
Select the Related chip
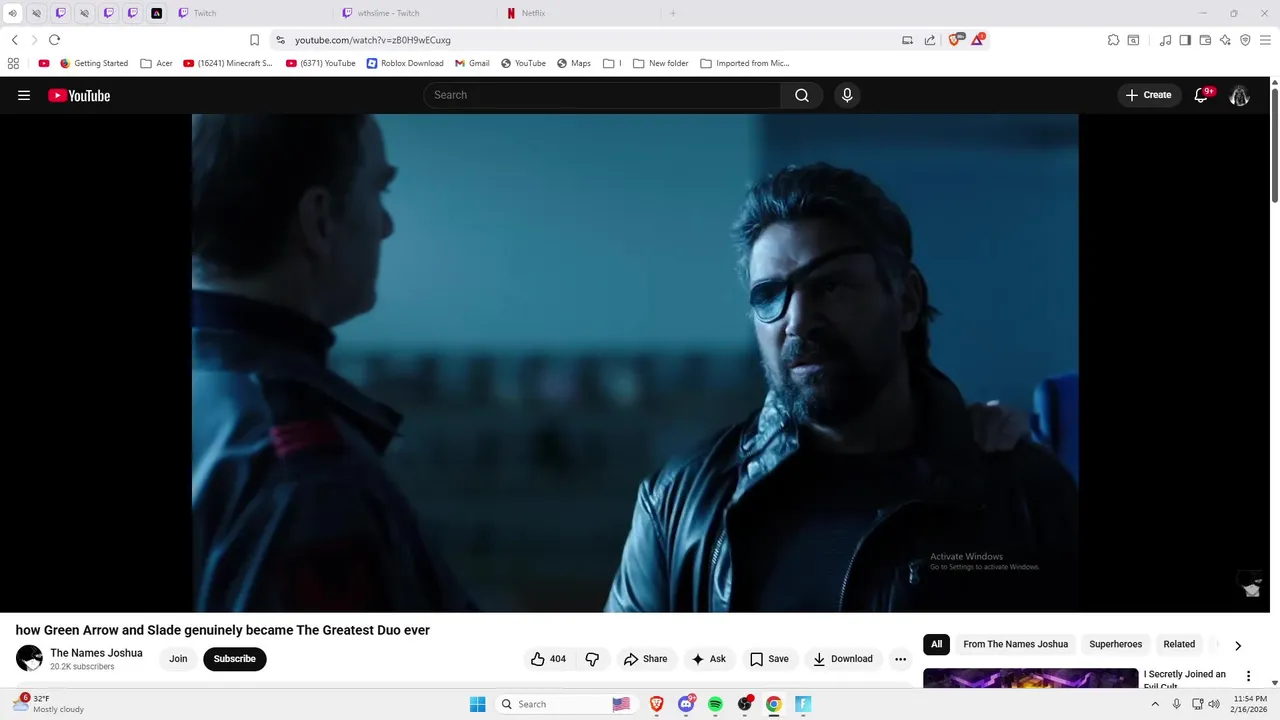1179,644
